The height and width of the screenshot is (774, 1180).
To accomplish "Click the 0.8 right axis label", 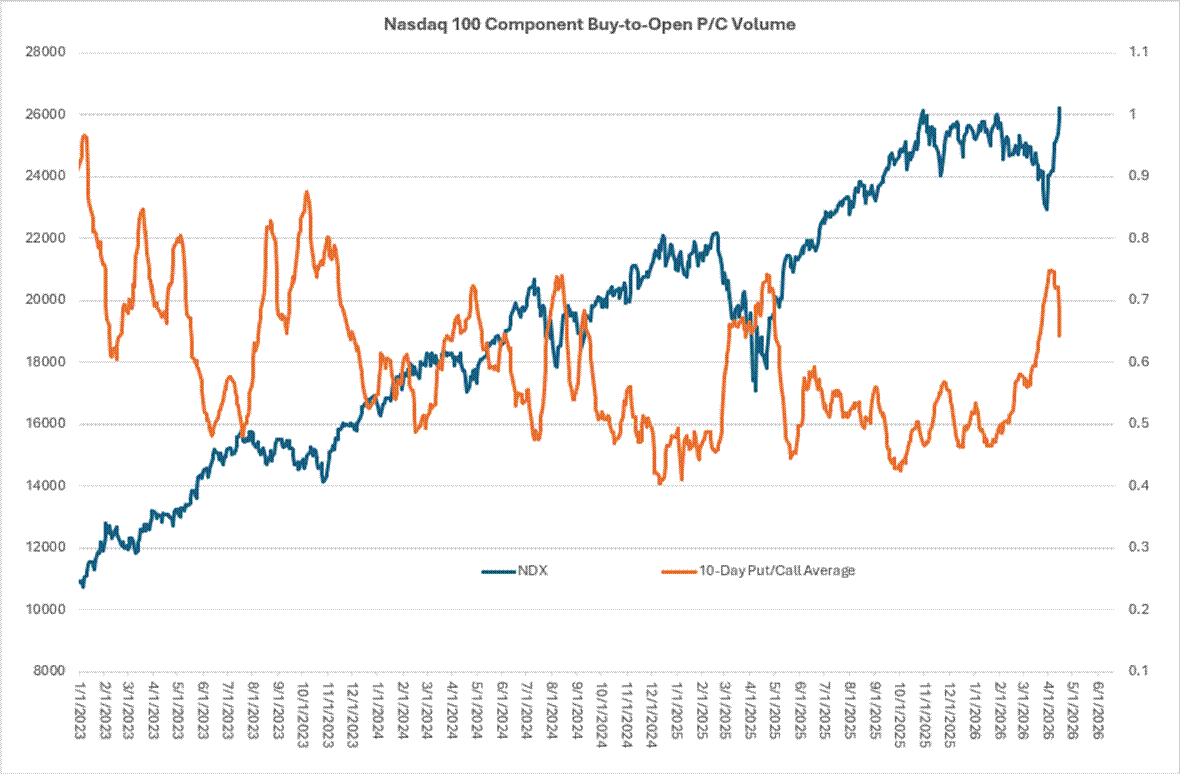I will coord(1139,238).
